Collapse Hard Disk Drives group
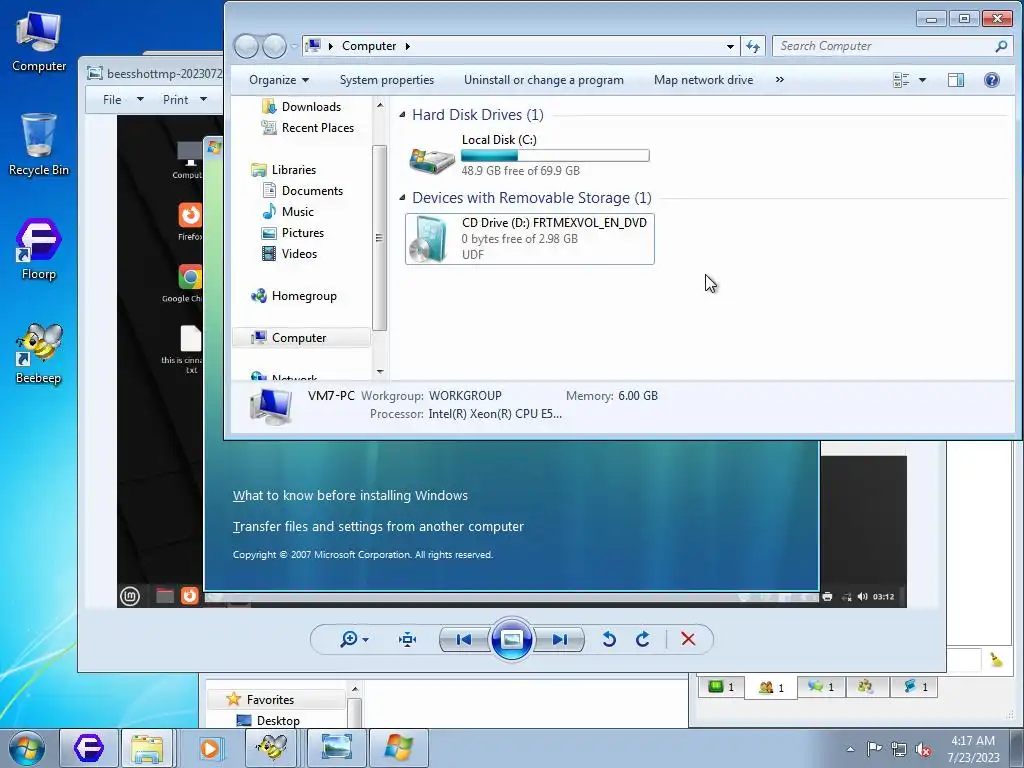 (x=402, y=114)
